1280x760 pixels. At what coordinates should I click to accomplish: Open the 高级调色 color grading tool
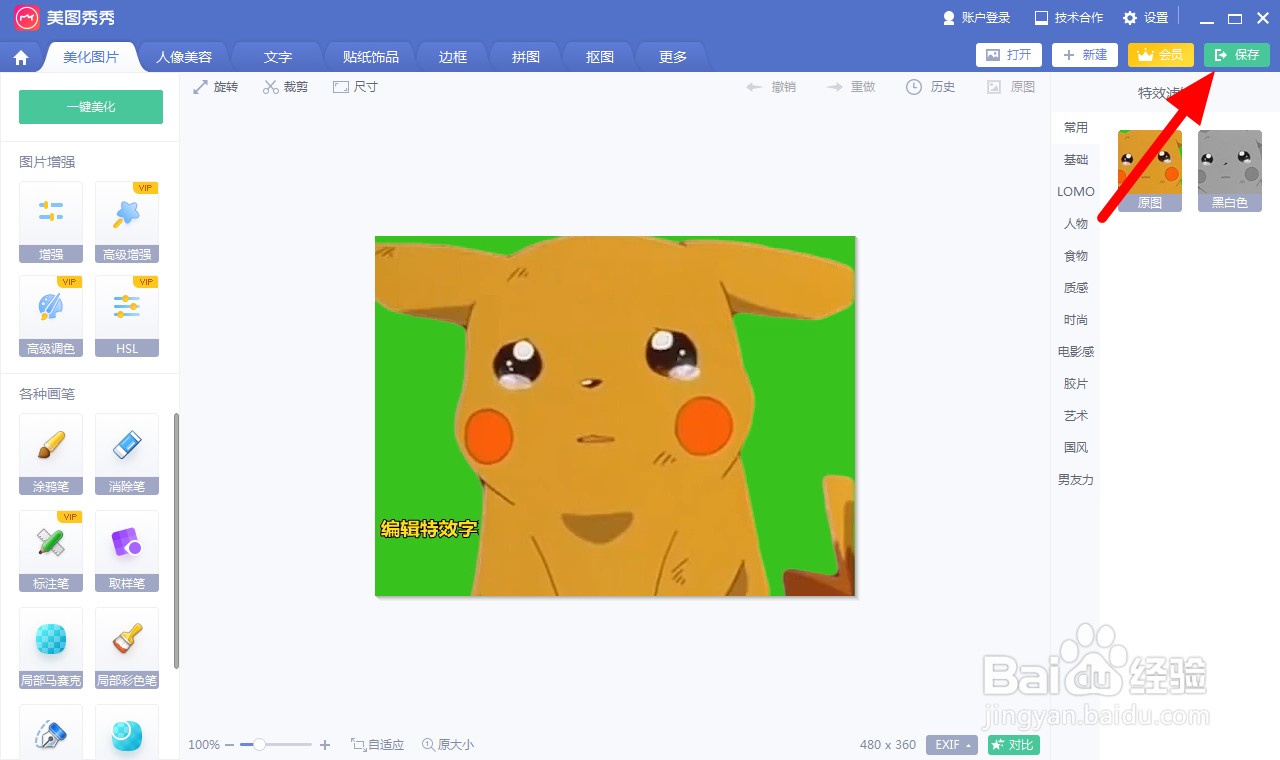click(x=51, y=316)
